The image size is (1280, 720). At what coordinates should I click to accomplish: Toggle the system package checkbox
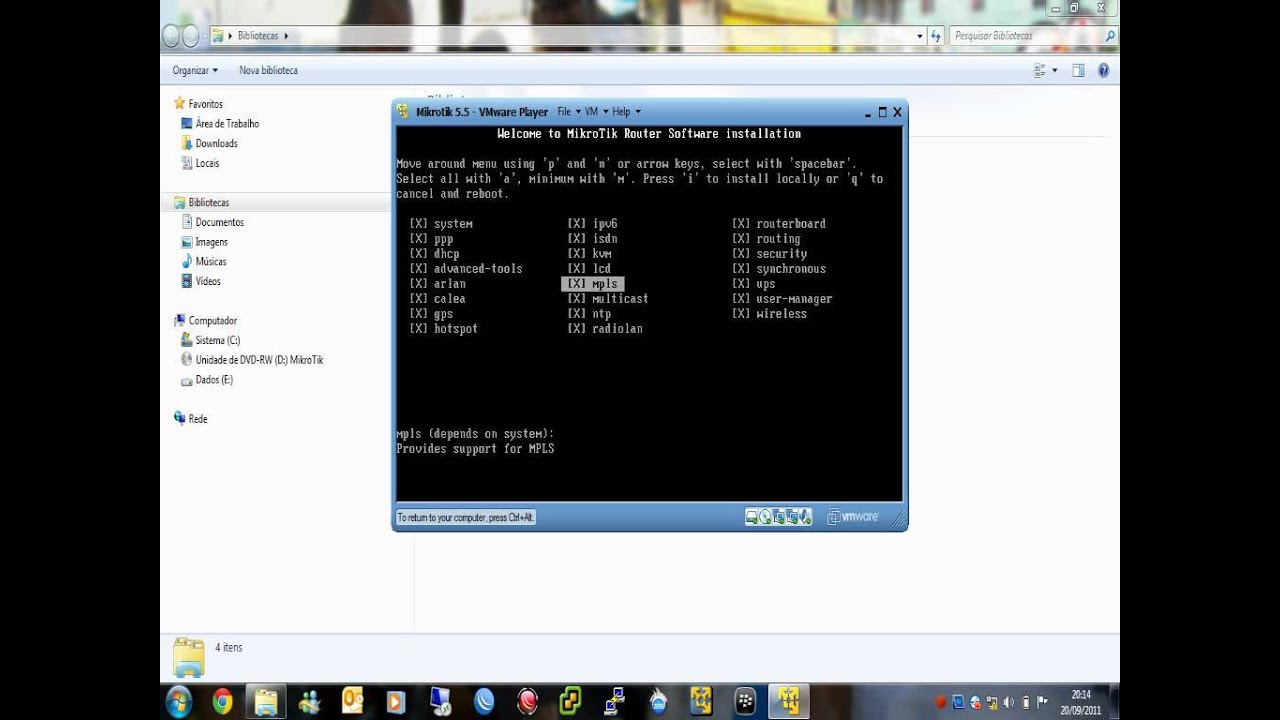[418, 224]
